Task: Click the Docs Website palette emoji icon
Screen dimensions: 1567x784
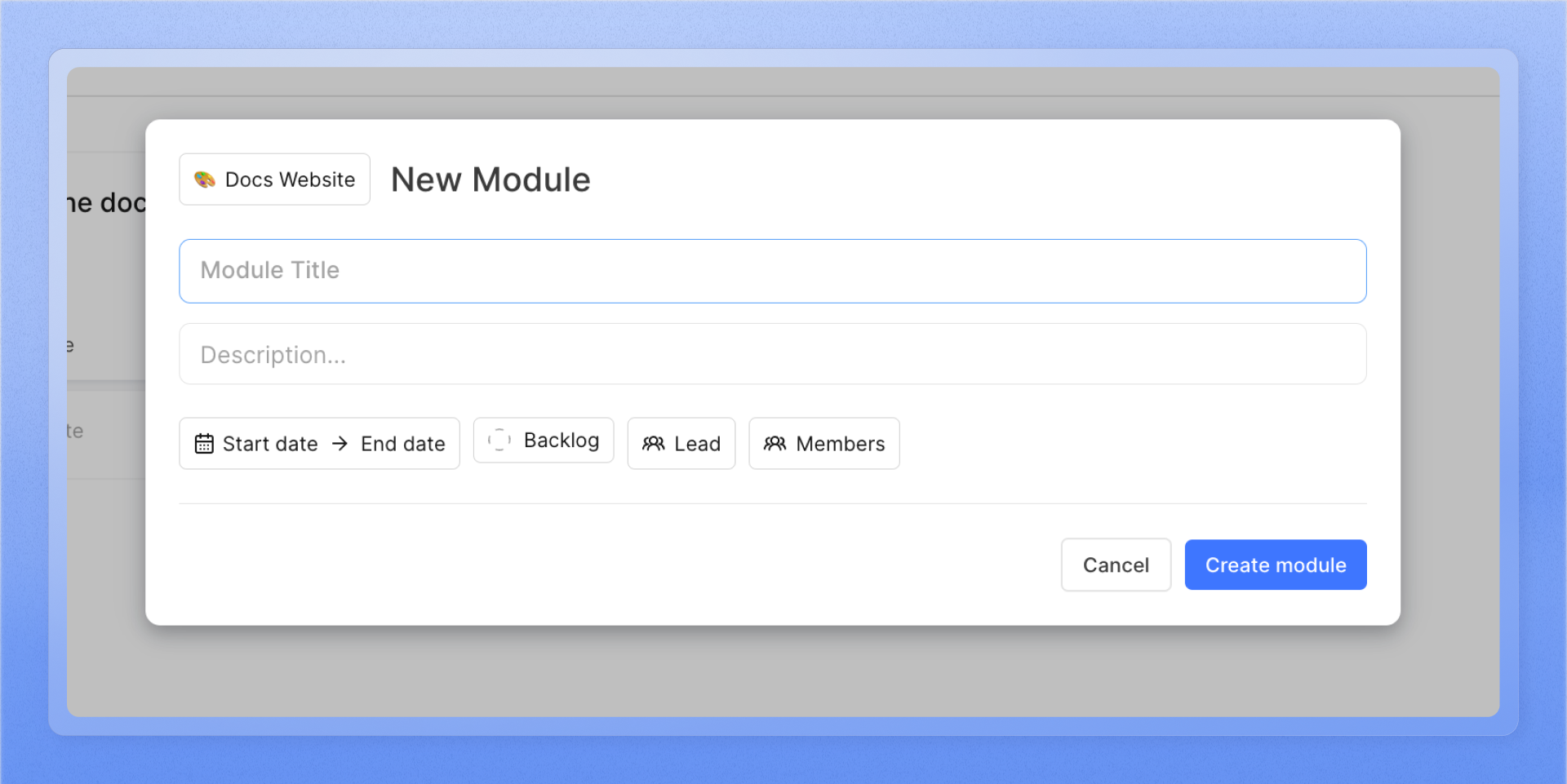Action: [x=204, y=179]
